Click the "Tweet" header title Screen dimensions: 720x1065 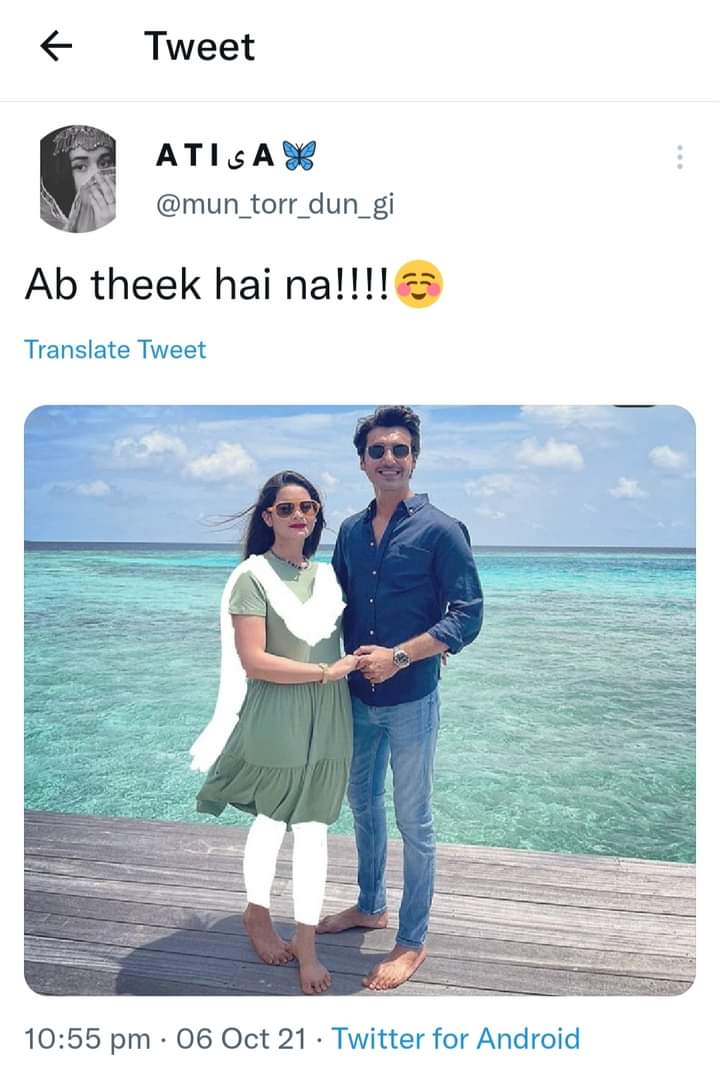pyautogui.click(x=199, y=47)
